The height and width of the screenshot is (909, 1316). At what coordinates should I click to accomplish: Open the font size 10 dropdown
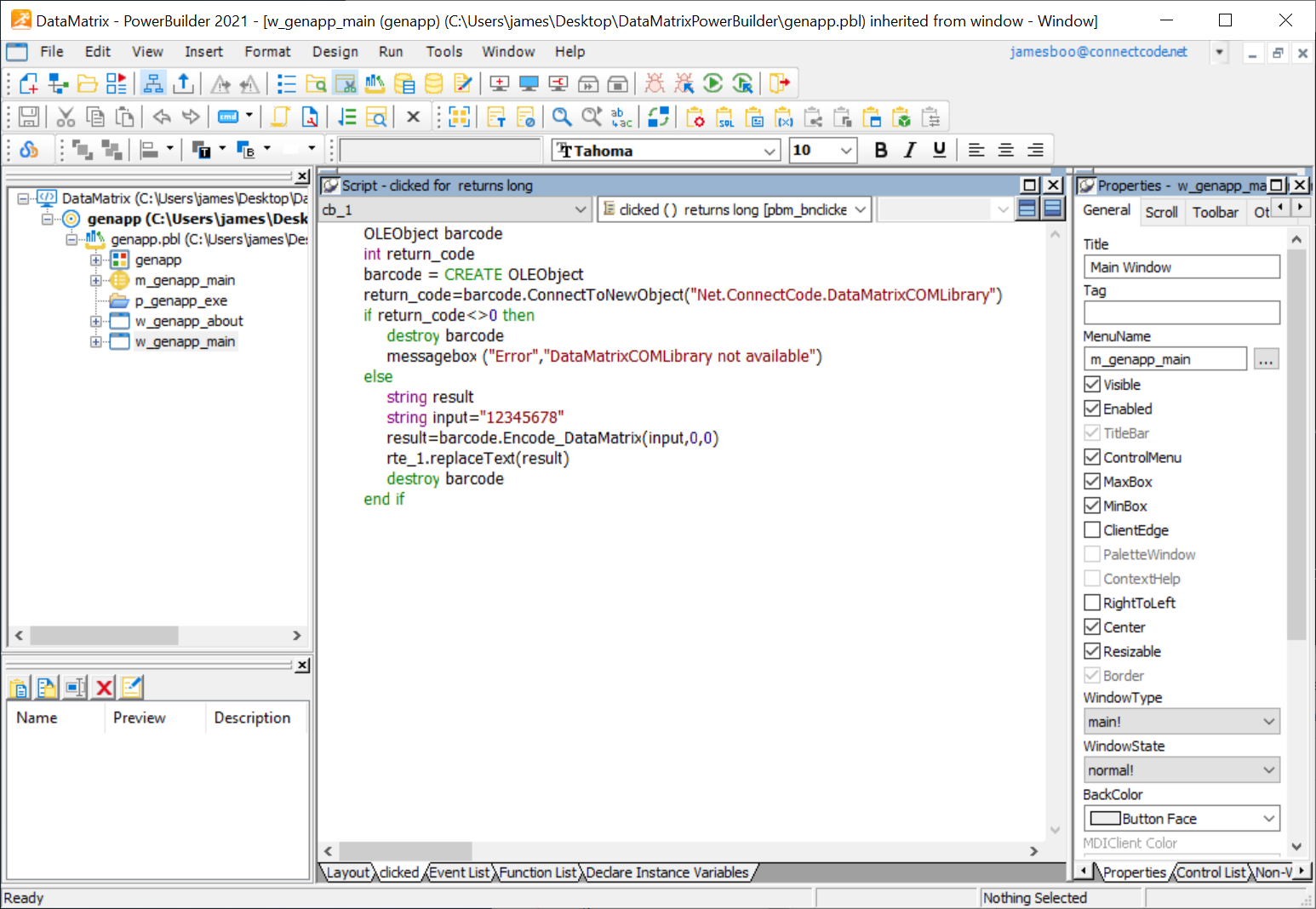point(845,151)
